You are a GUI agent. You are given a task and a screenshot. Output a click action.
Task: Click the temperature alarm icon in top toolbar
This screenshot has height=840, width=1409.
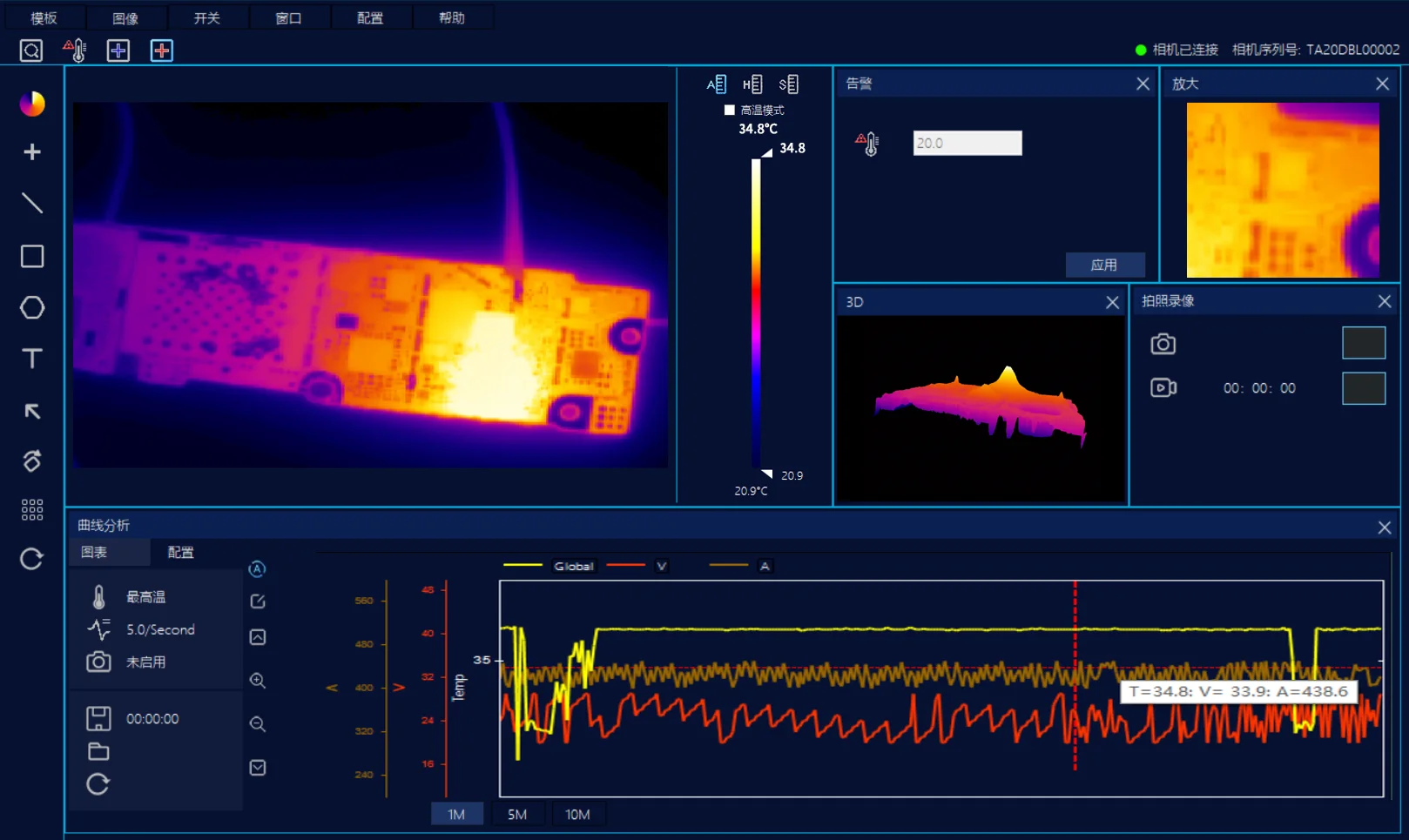[75, 50]
